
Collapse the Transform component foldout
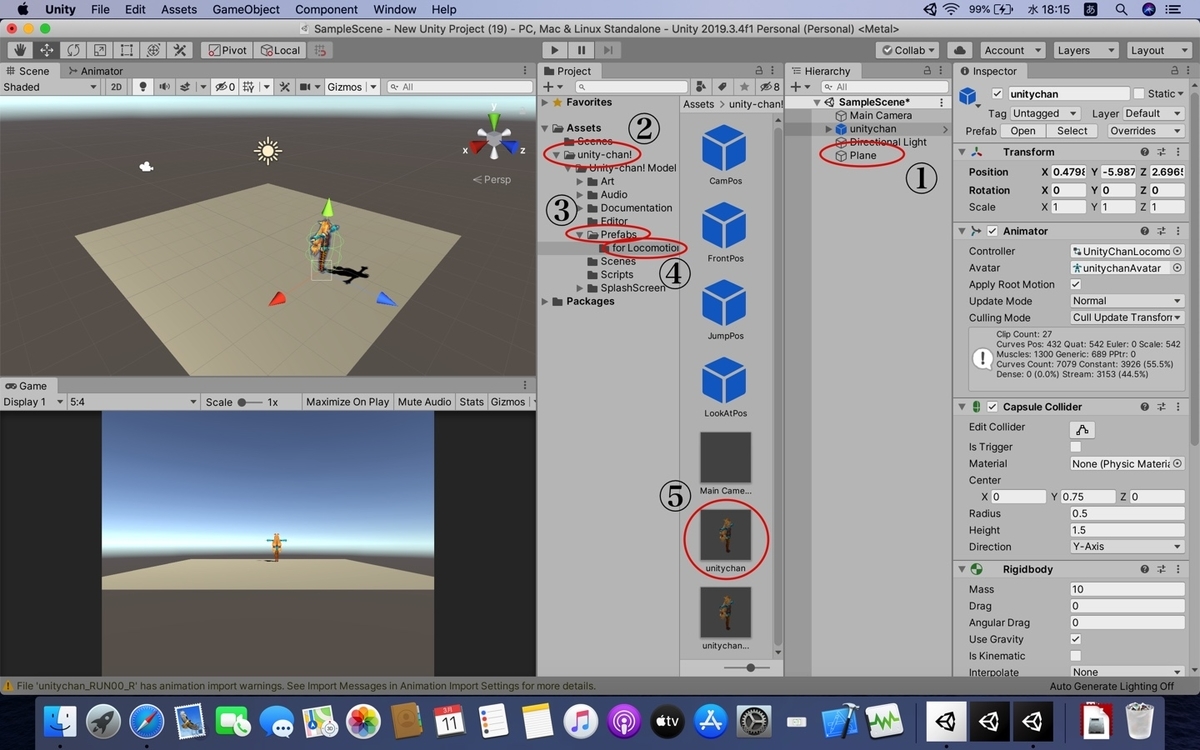pos(962,152)
